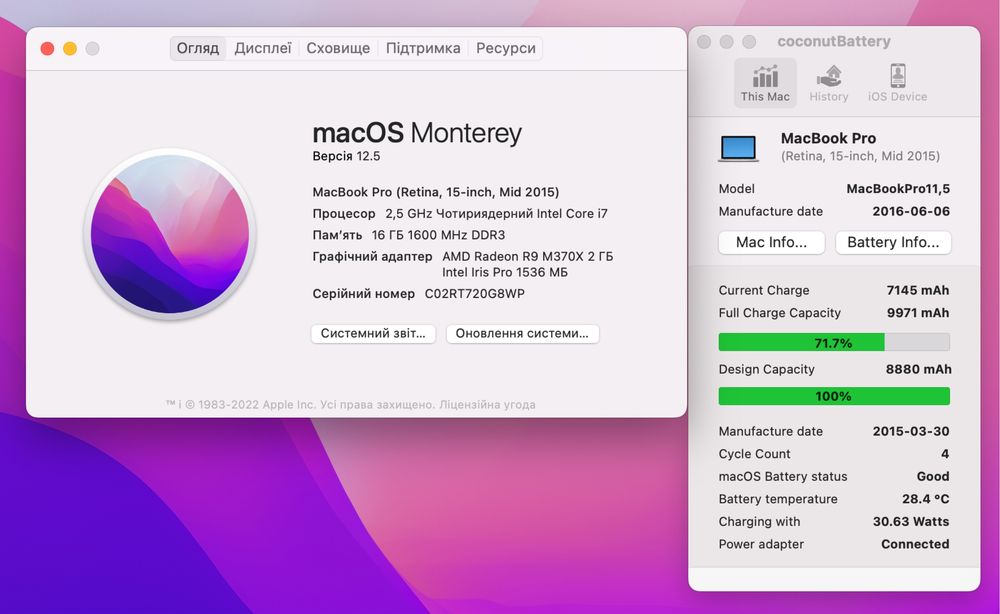This screenshot has height=614, width=1000.
Task: Click the Графічний адаптер label
Action: click(x=372, y=256)
